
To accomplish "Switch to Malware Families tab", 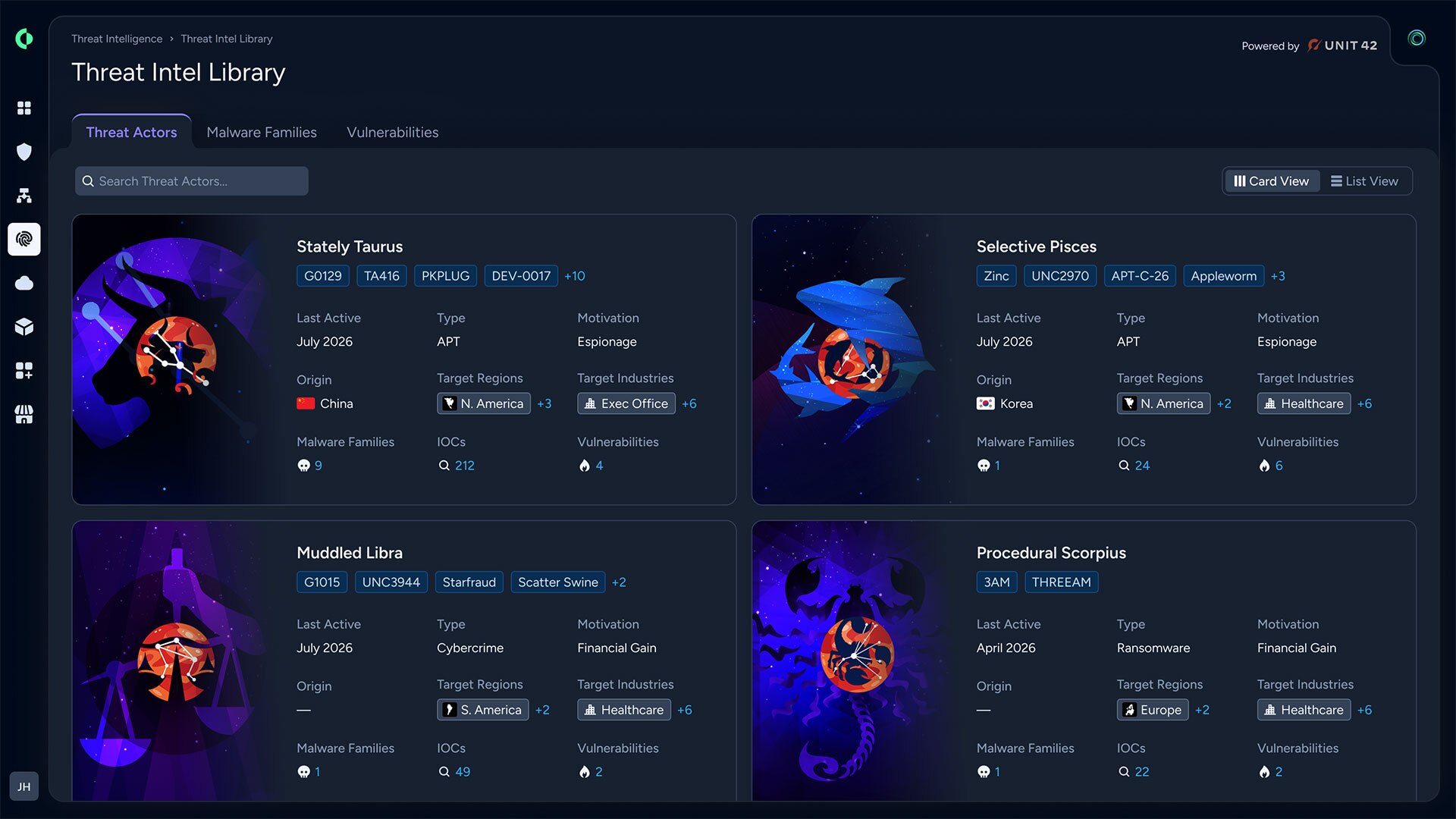I will point(262,132).
